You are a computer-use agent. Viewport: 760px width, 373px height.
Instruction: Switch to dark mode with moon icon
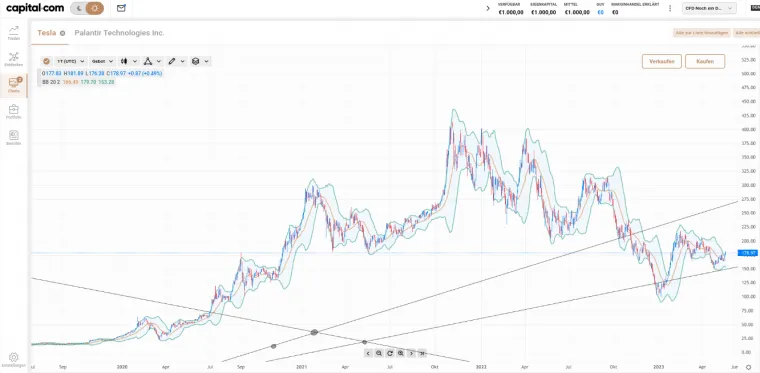point(78,8)
